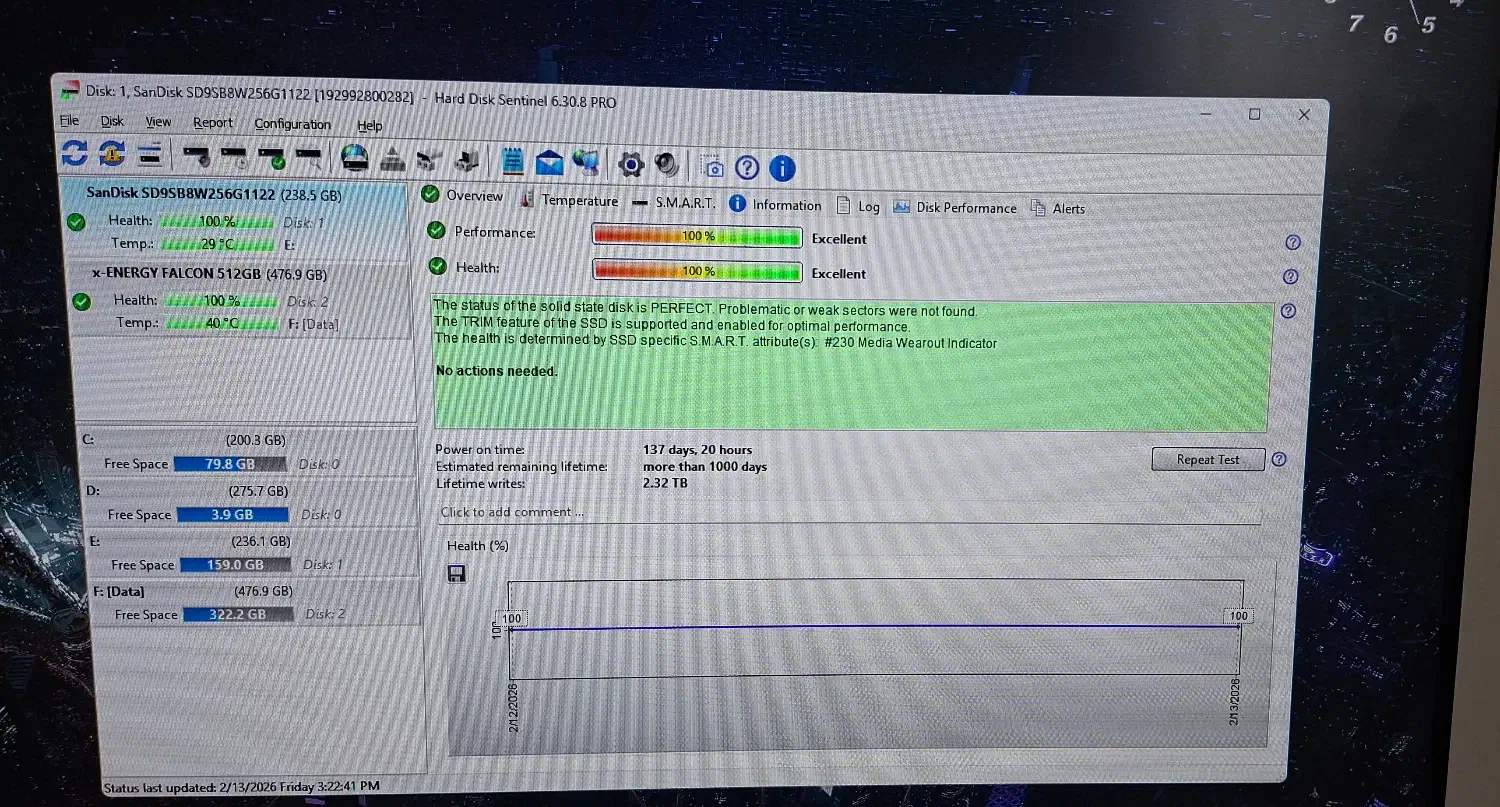Click the blue Refresh arrows toolbar icon
The image size is (1500, 807).
[73, 153]
